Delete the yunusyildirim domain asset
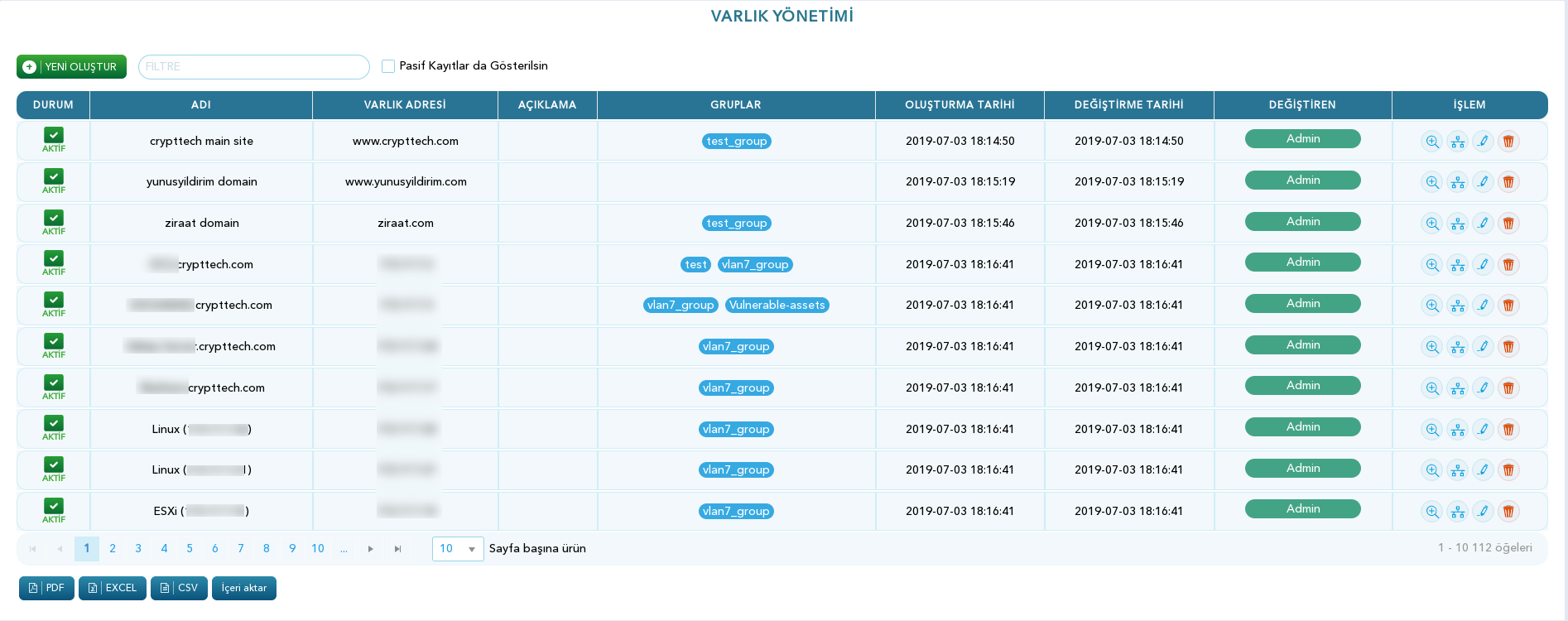The image size is (1568, 621). [x=1508, y=182]
